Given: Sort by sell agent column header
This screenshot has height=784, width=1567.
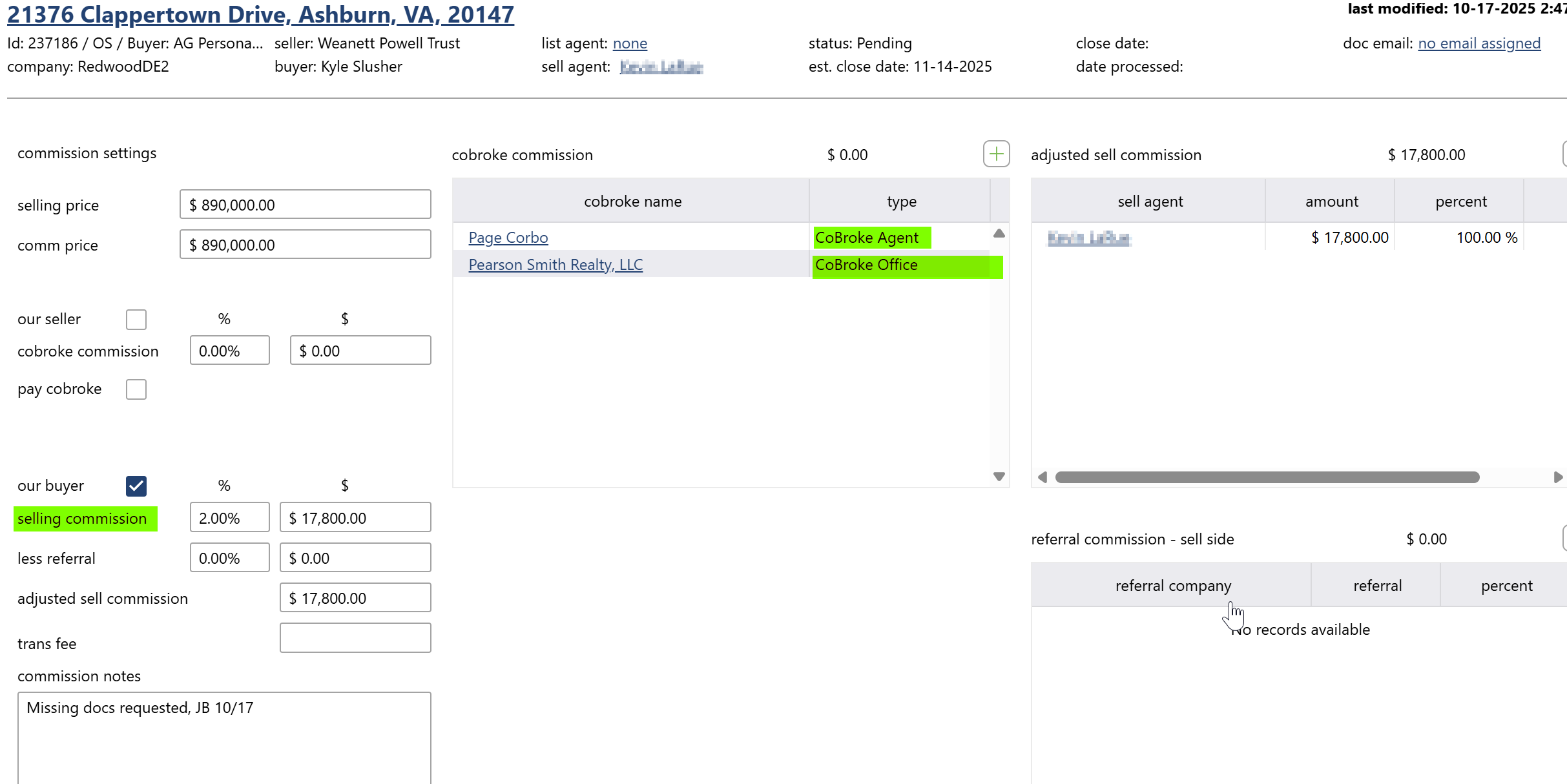Looking at the screenshot, I should coord(1150,201).
